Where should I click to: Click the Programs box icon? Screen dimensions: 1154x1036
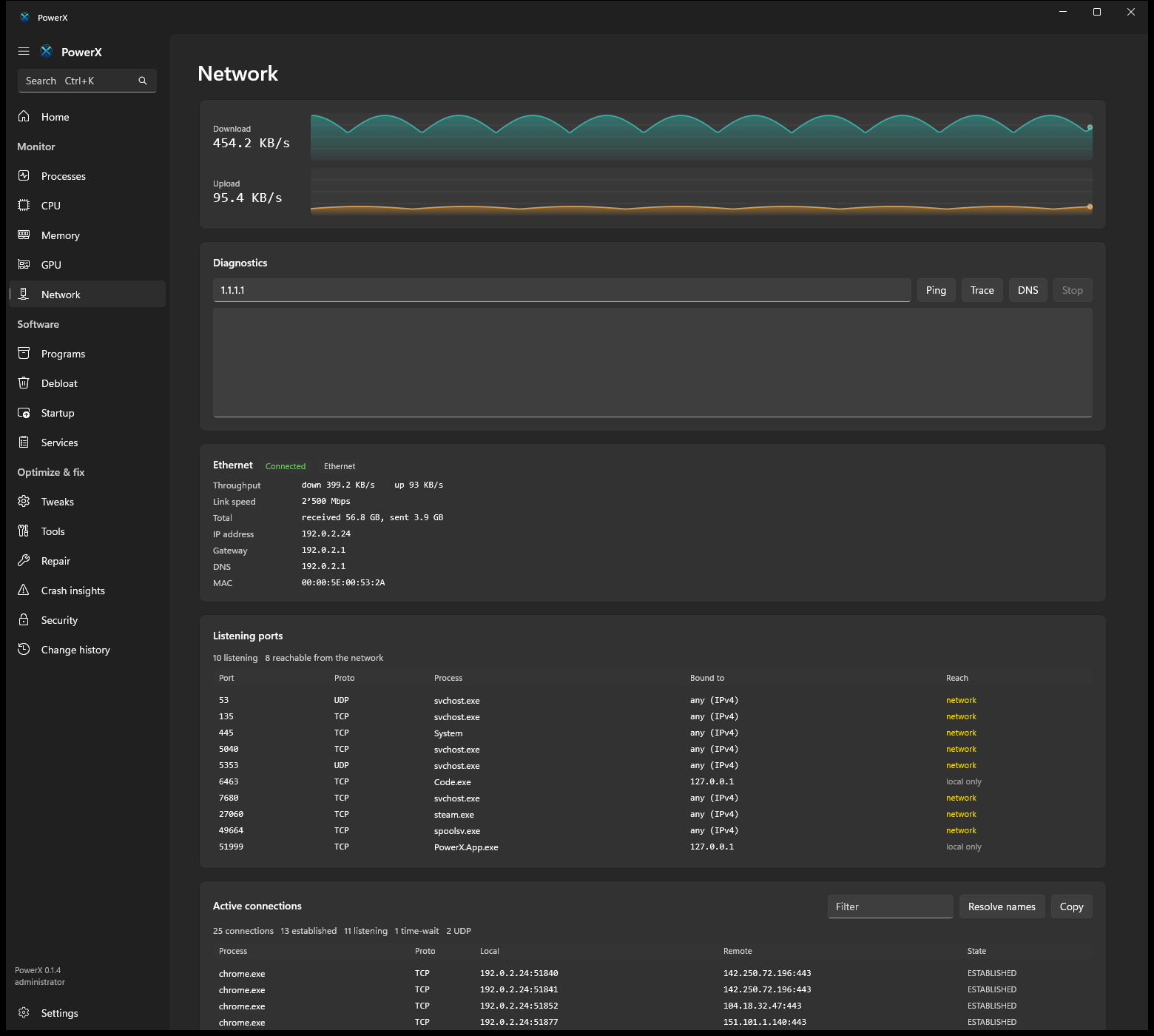point(24,353)
